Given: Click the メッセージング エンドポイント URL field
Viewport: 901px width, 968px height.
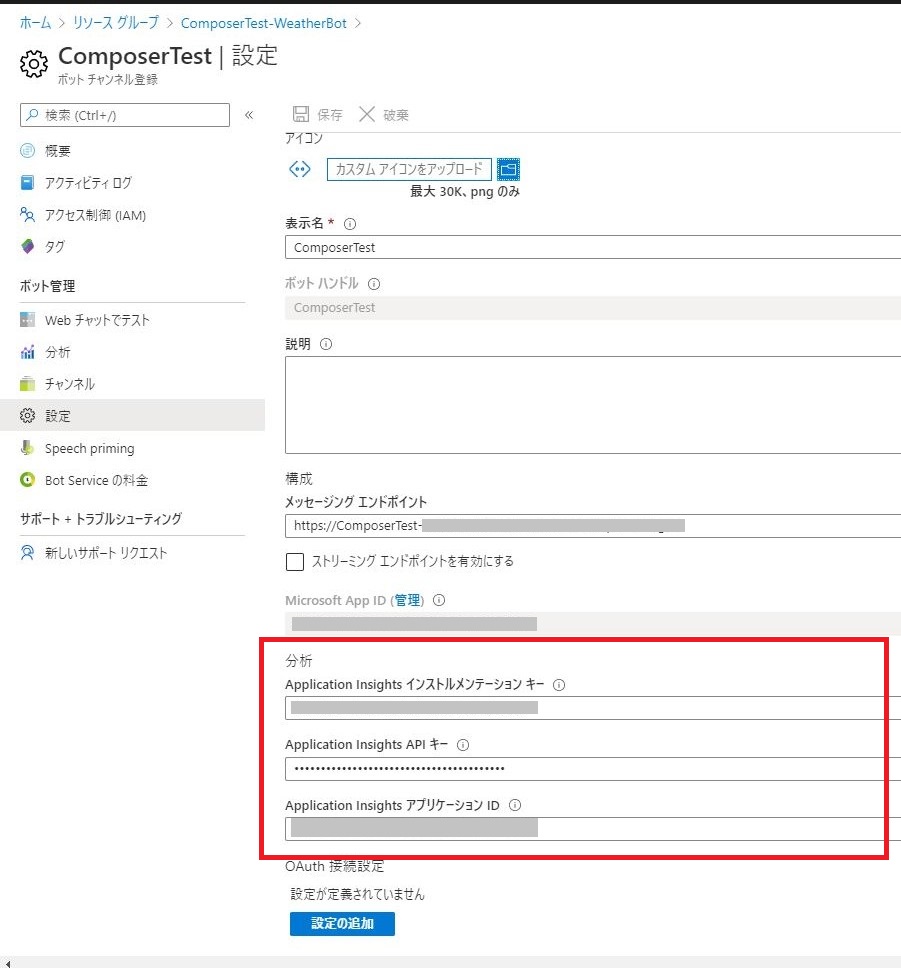Looking at the screenshot, I should [x=593, y=526].
